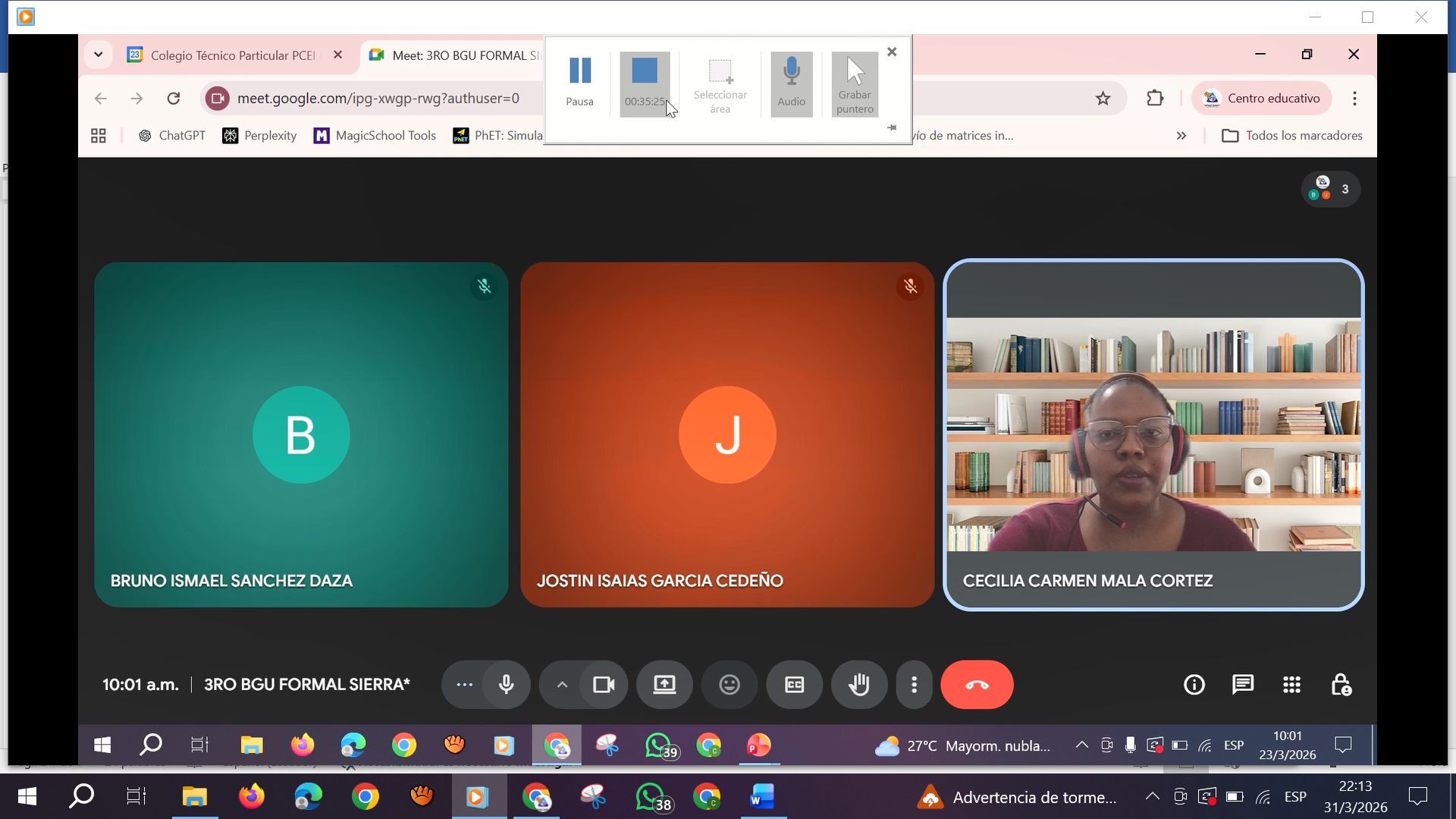Switch to Colegio Técnico Particular tab
This screenshot has height=819, width=1456.
point(227,55)
